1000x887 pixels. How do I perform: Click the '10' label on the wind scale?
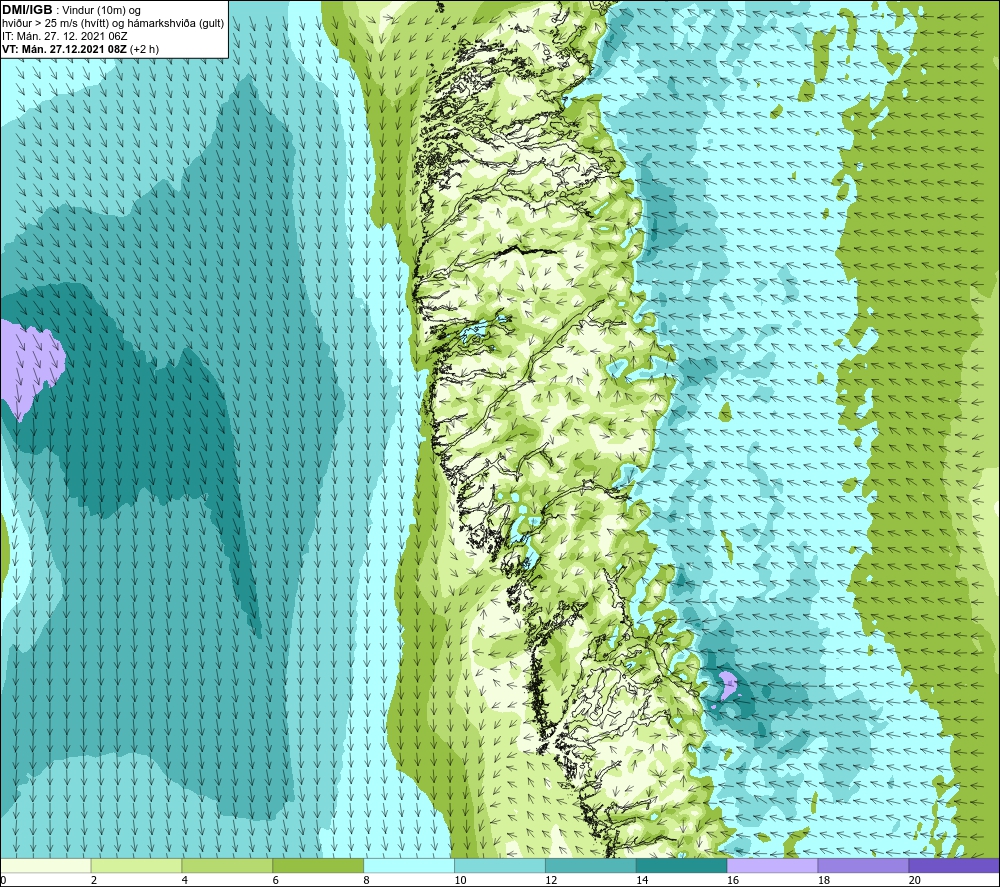coord(460,880)
